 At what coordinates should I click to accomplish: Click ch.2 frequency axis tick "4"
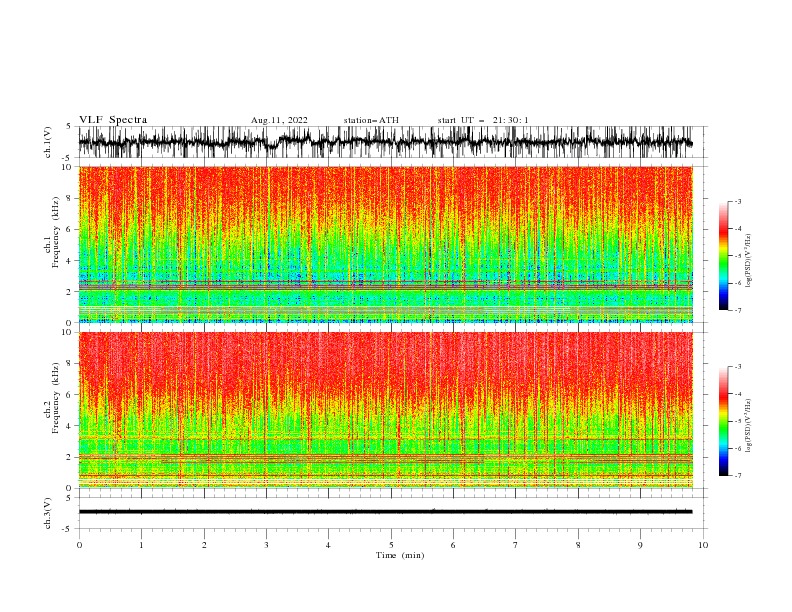[x=69, y=426]
